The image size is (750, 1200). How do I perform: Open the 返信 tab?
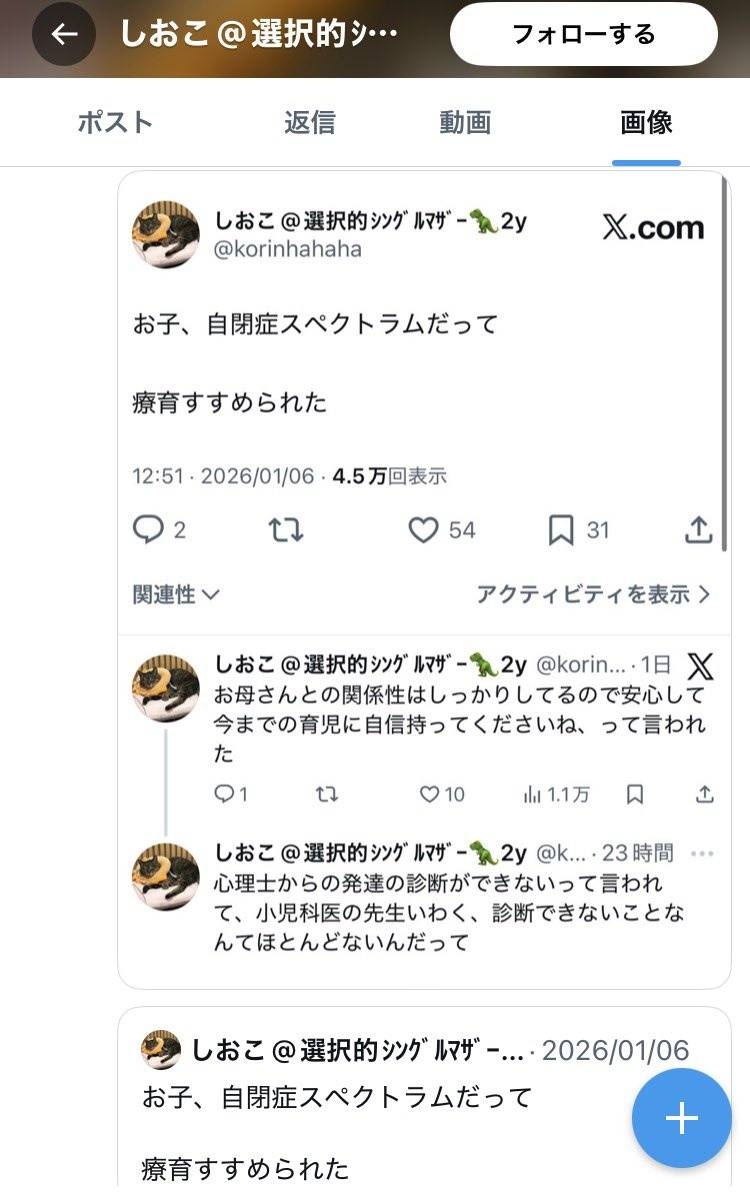309,123
